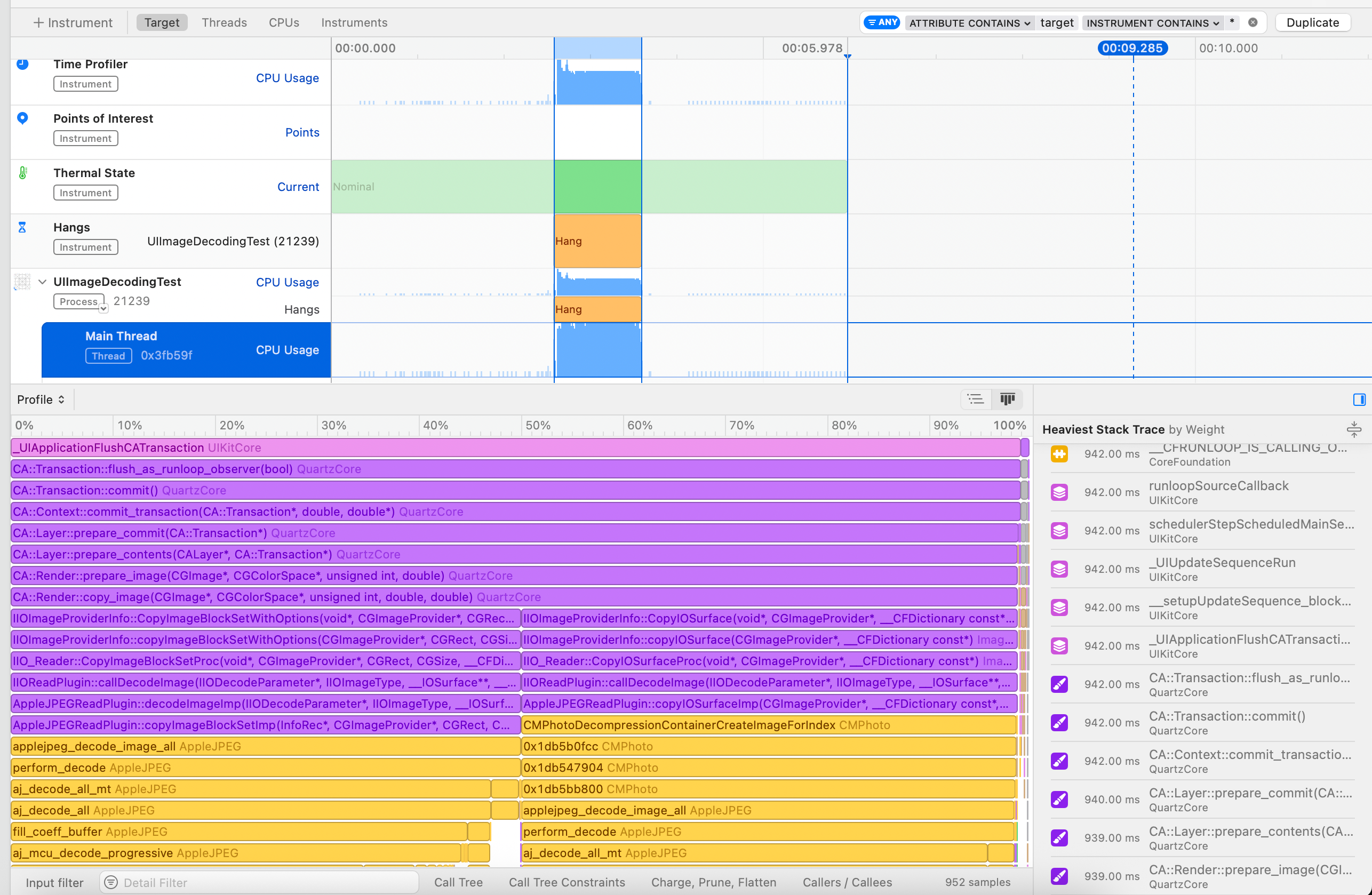1372x895 pixels.
Task: Click Points of Interest pin icon
Action: click(x=22, y=118)
